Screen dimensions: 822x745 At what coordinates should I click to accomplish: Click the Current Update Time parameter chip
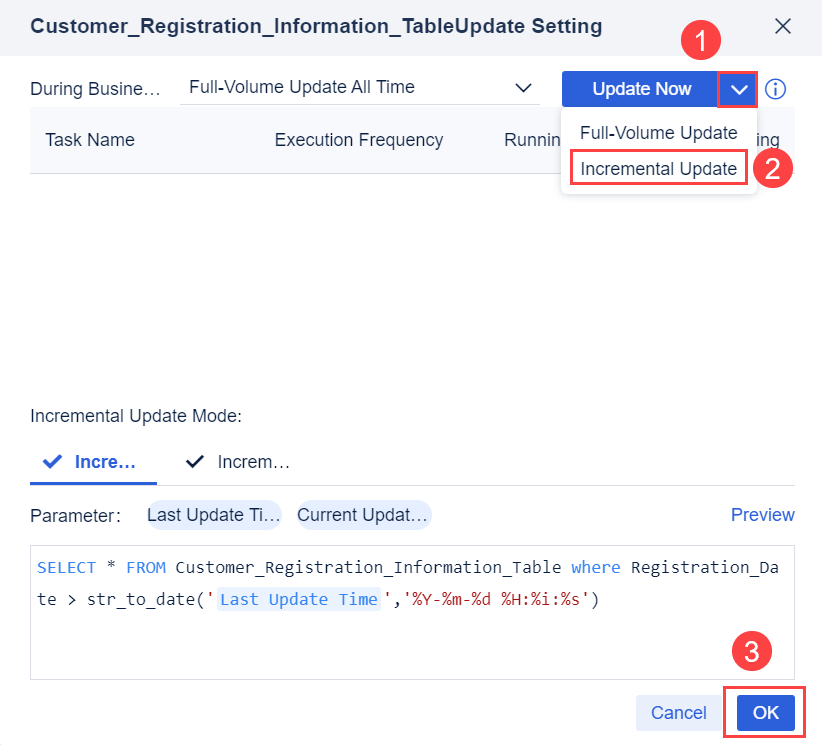(x=364, y=514)
